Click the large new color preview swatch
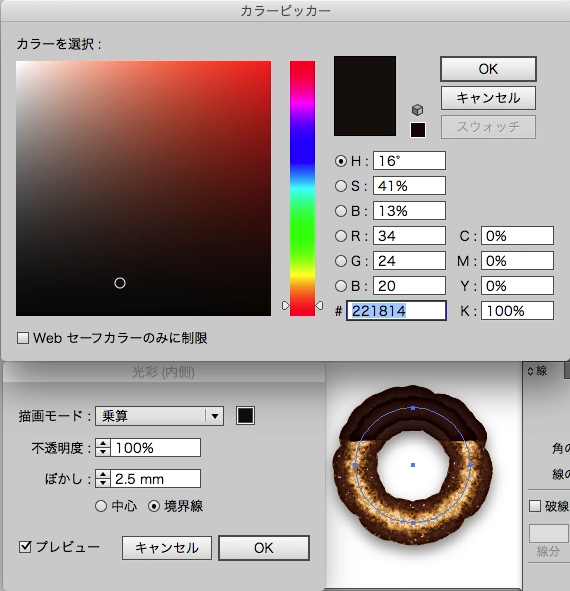 tap(365, 96)
